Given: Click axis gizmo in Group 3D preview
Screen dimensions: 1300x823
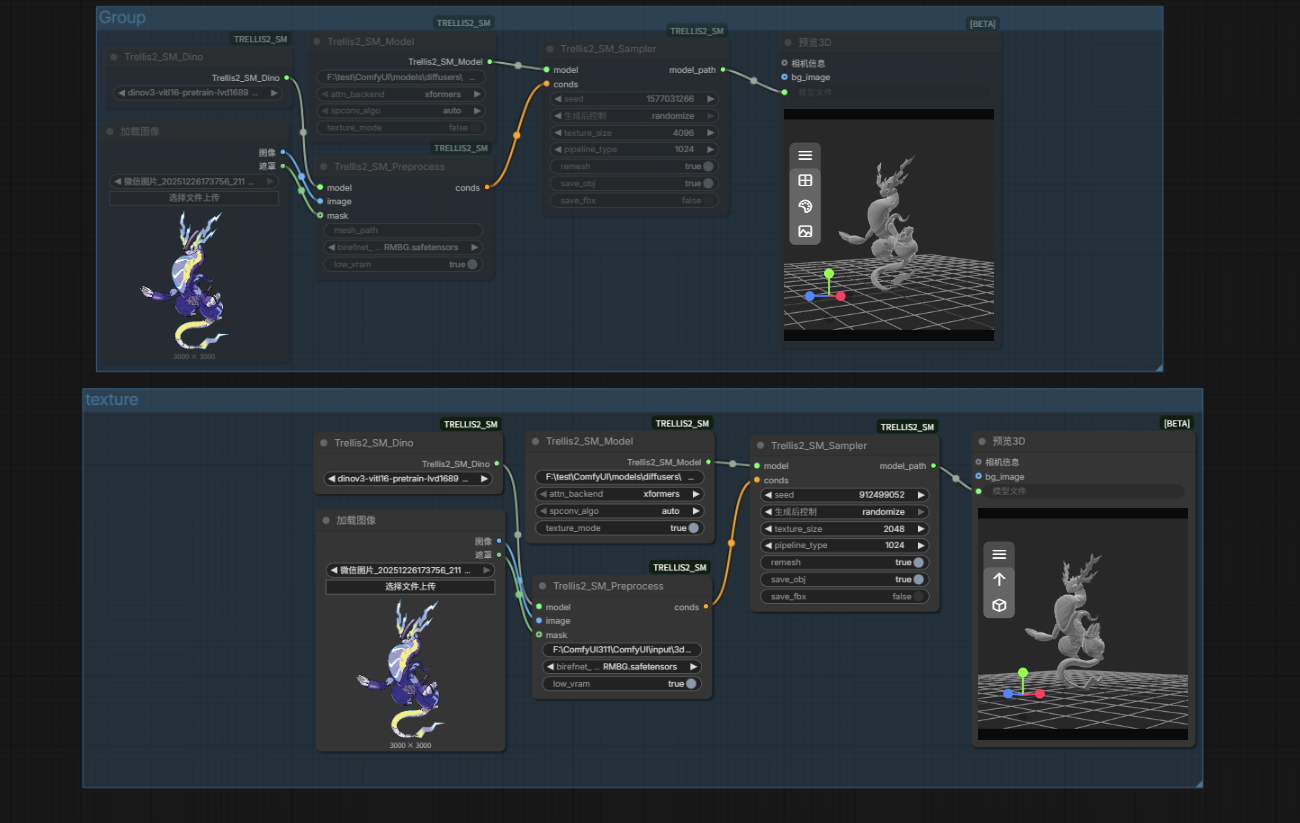Looking at the screenshot, I should (826, 287).
